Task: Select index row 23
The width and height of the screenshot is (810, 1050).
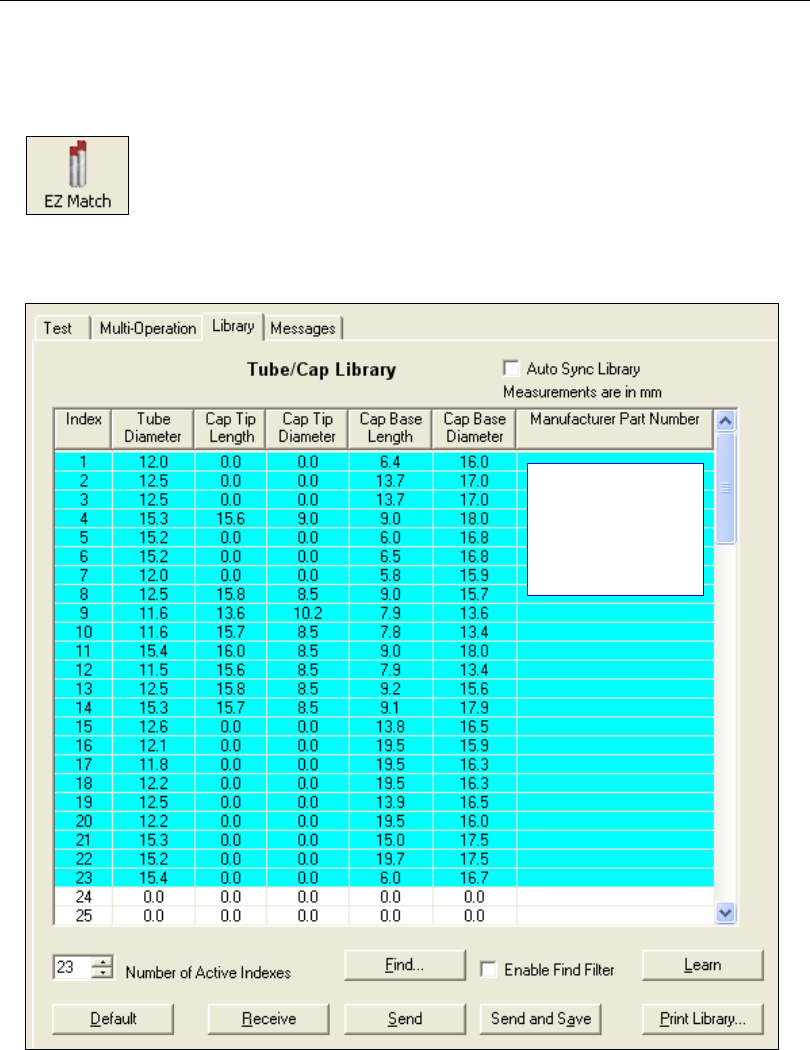Action: (x=384, y=878)
